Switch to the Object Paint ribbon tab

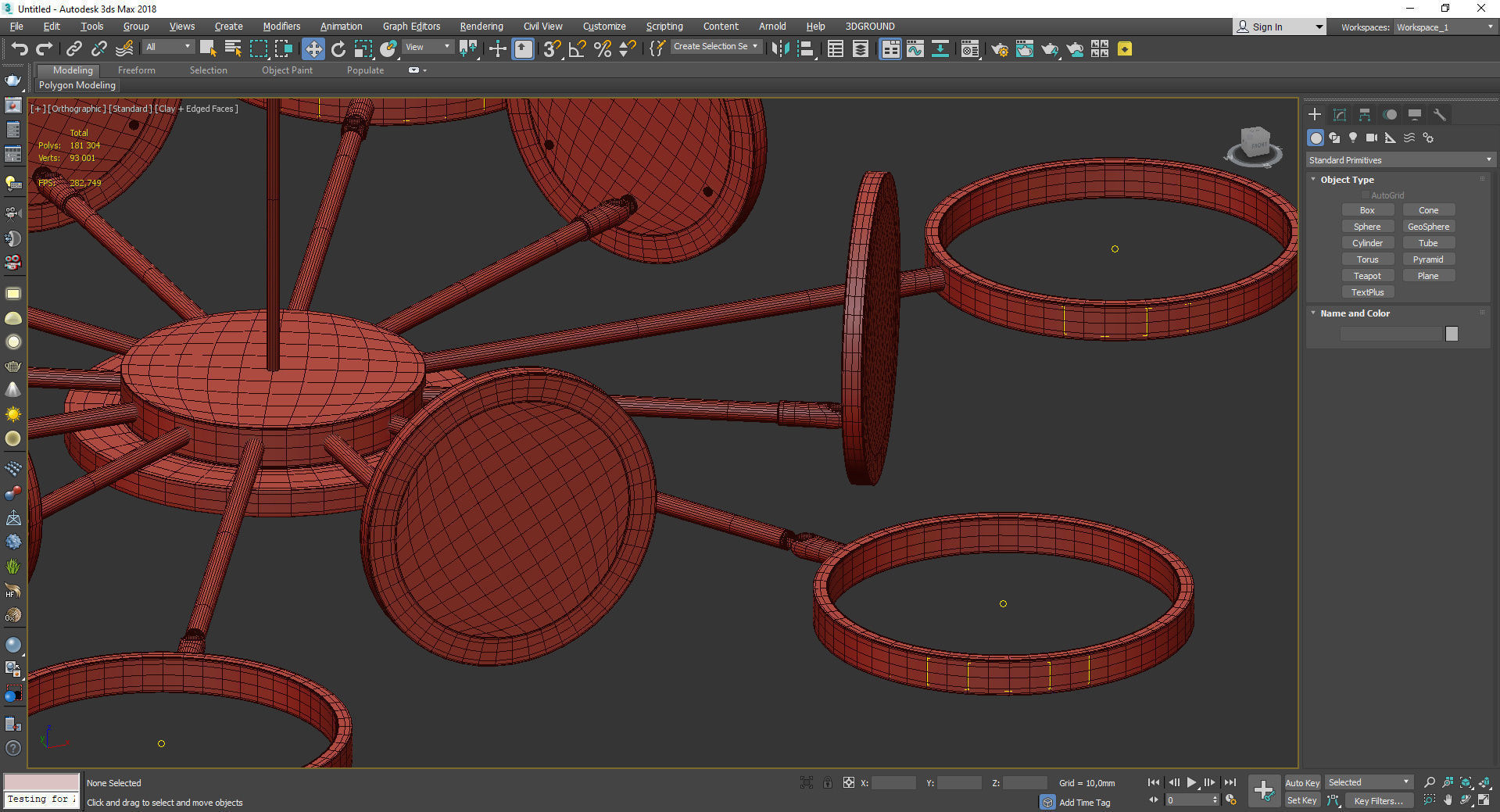point(287,70)
